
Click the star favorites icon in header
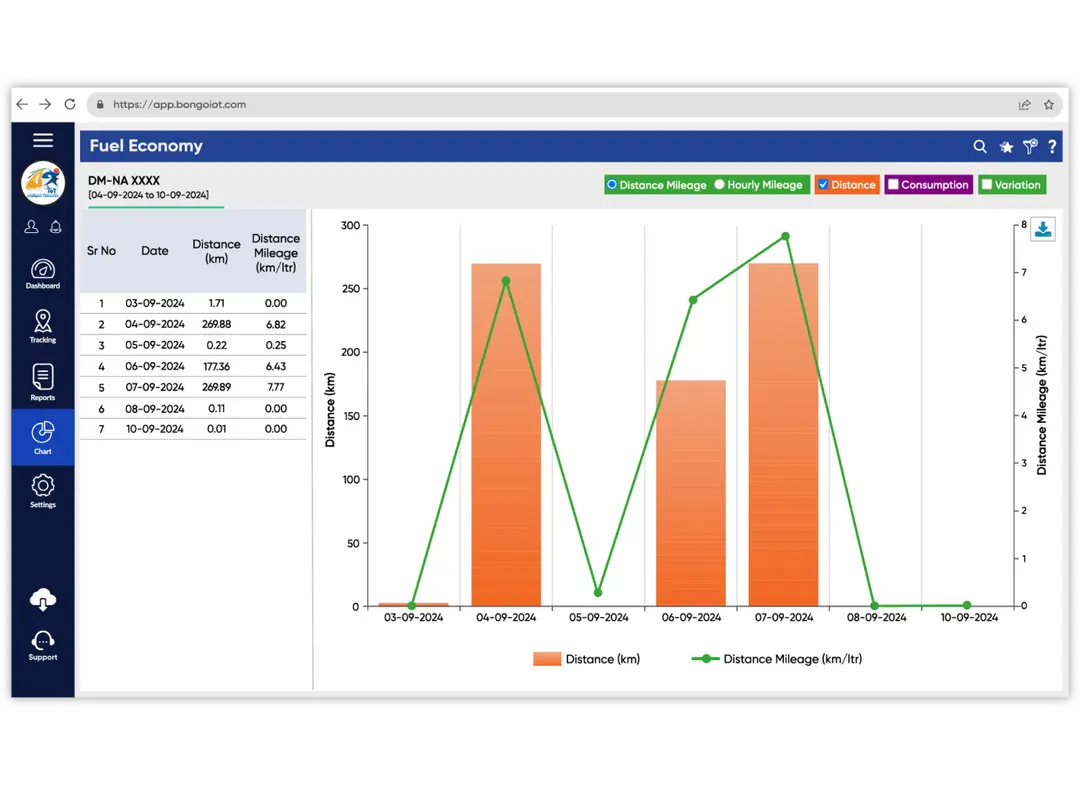[1006, 147]
